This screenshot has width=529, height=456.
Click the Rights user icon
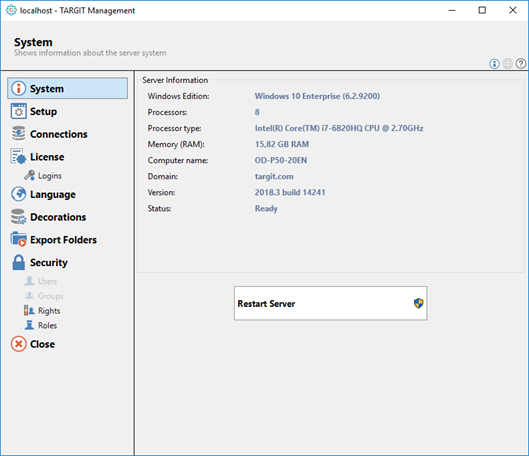point(29,310)
